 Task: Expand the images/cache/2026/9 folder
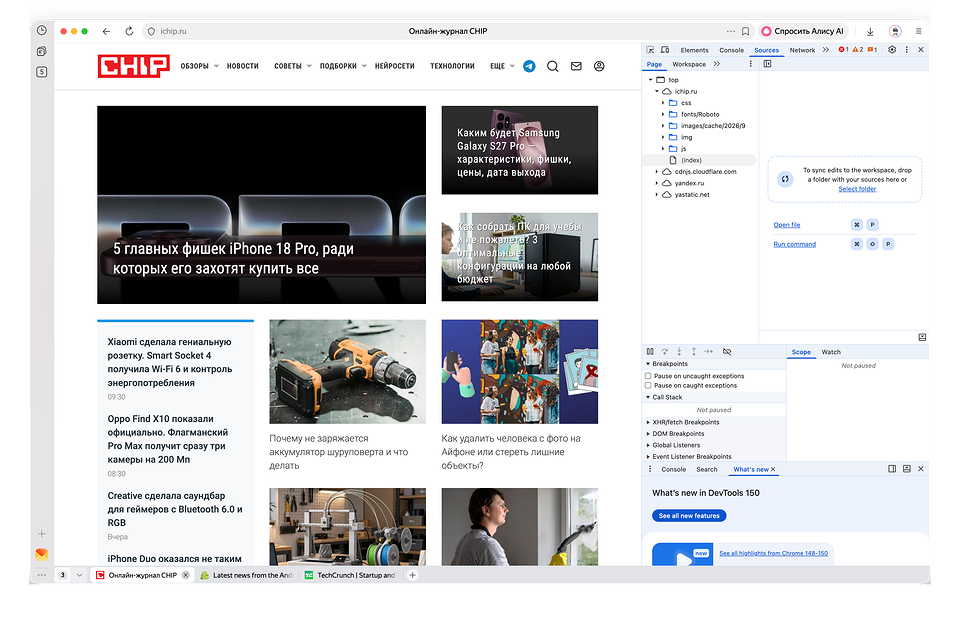pyautogui.click(x=663, y=125)
